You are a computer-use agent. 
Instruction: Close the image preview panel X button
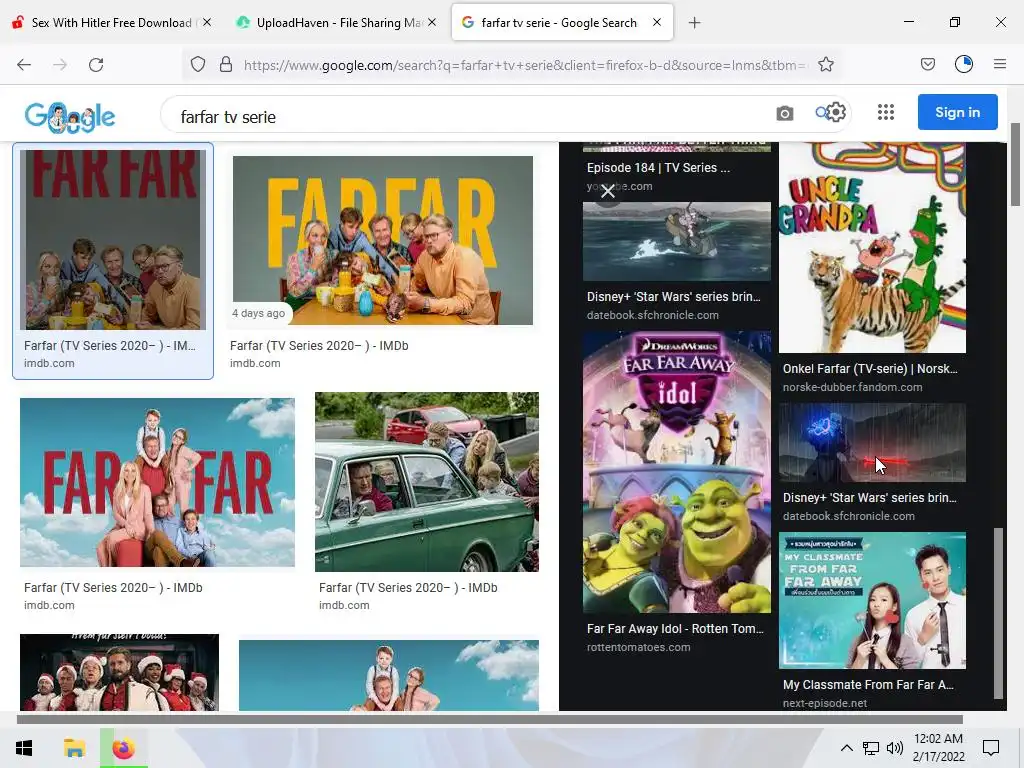coord(608,191)
